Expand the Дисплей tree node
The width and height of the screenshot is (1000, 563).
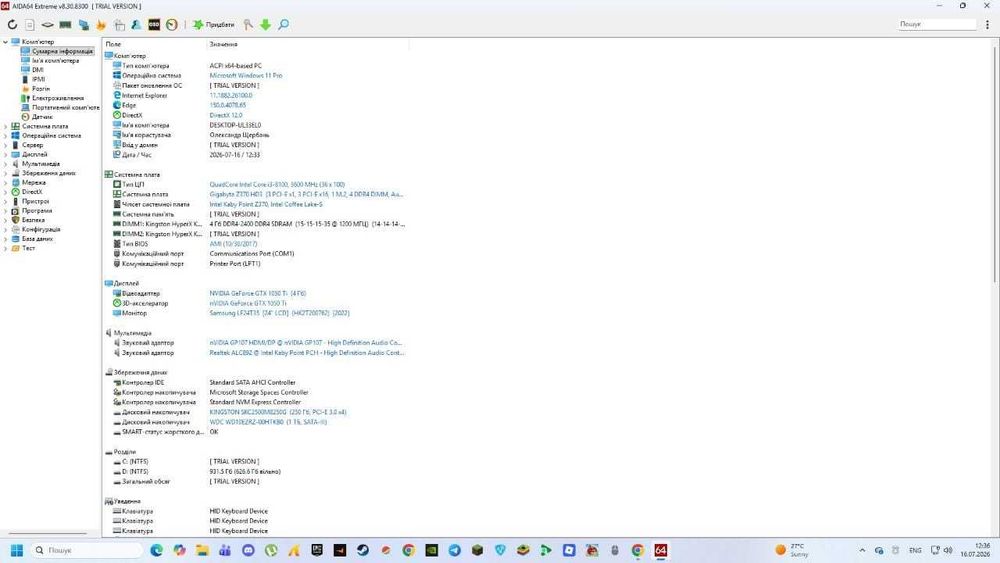6,154
